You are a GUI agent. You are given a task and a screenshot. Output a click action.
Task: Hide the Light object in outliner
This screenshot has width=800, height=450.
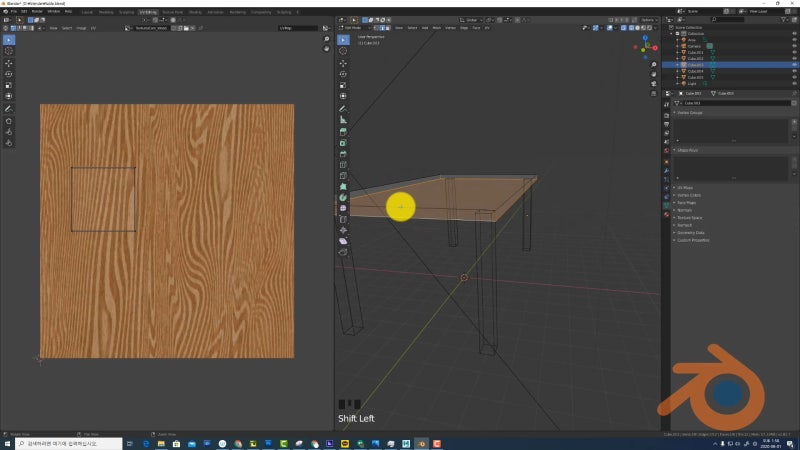click(794, 83)
